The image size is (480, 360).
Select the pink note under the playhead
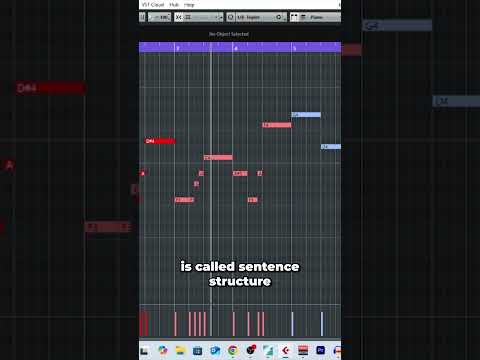coord(218,157)
